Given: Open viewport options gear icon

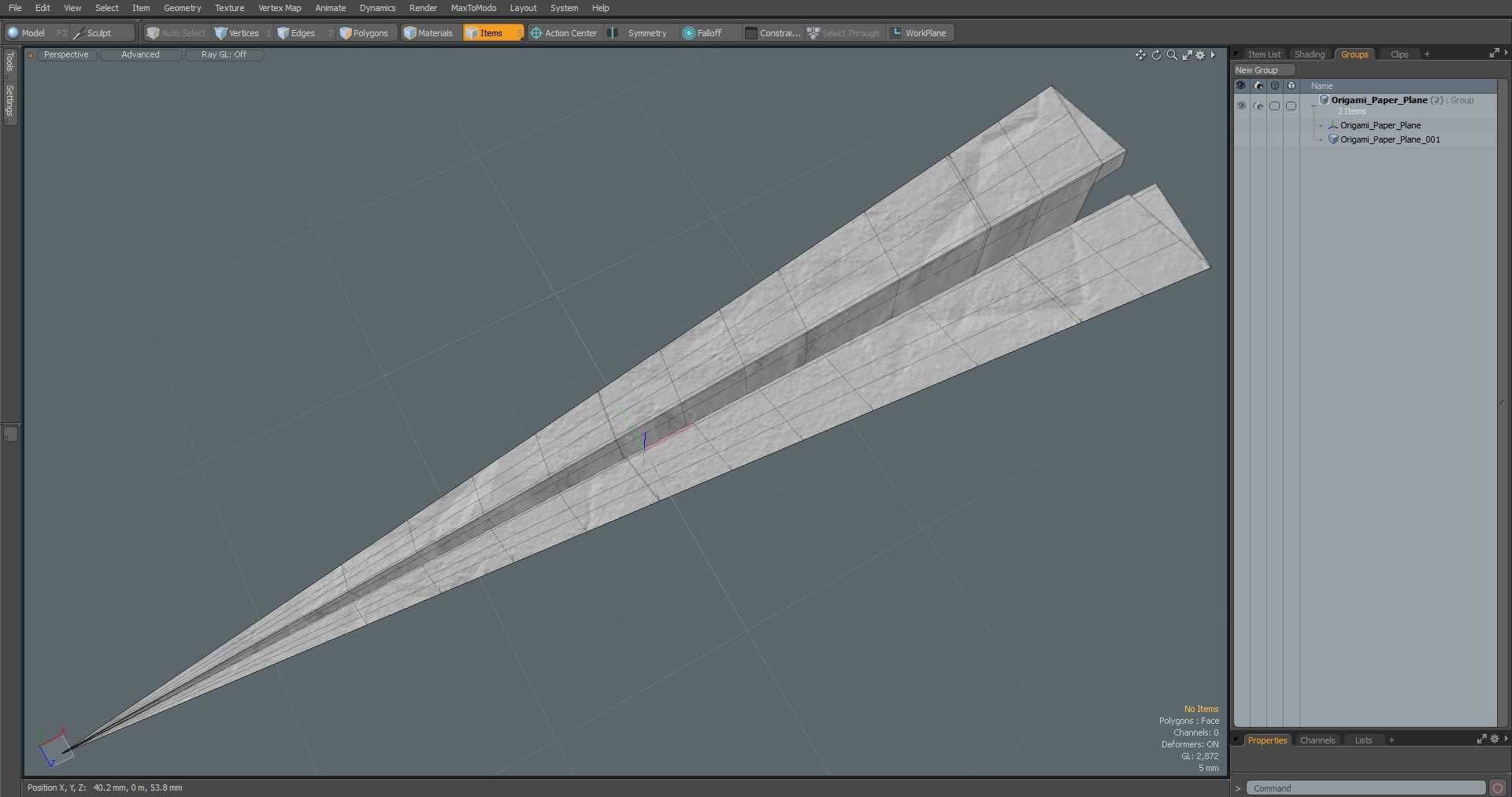Looking at the screenshot, I should 1200,55.
